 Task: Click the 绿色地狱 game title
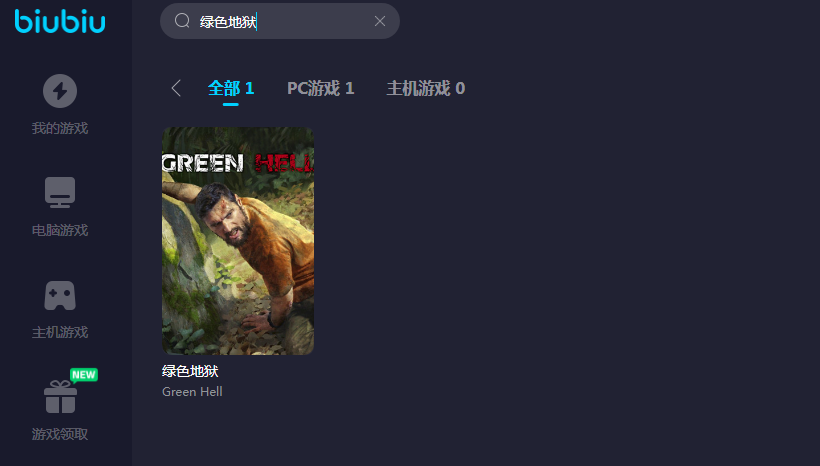pyautogui.click(x=190, y=371)
